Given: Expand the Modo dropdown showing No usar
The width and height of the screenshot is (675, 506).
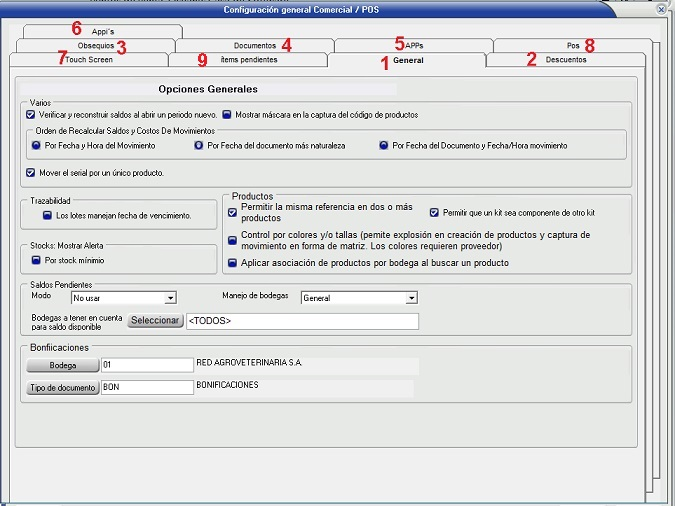Looking at the screenshot, I should click(170, 298).
